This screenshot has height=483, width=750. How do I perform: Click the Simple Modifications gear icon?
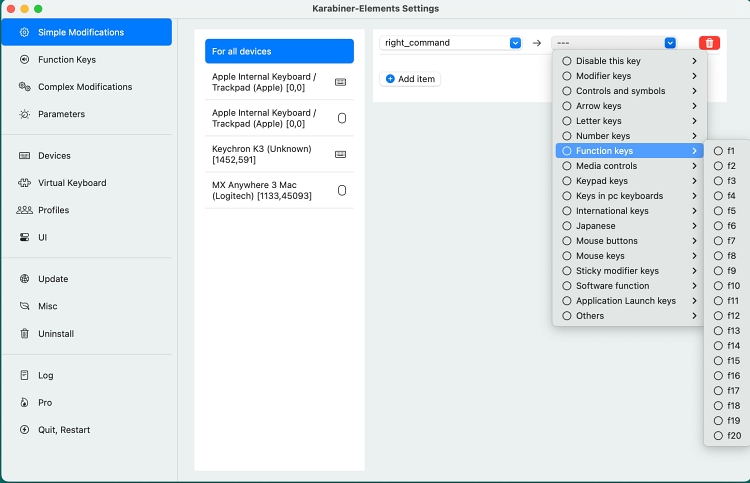pyautogui.click(x=24, y=32)
